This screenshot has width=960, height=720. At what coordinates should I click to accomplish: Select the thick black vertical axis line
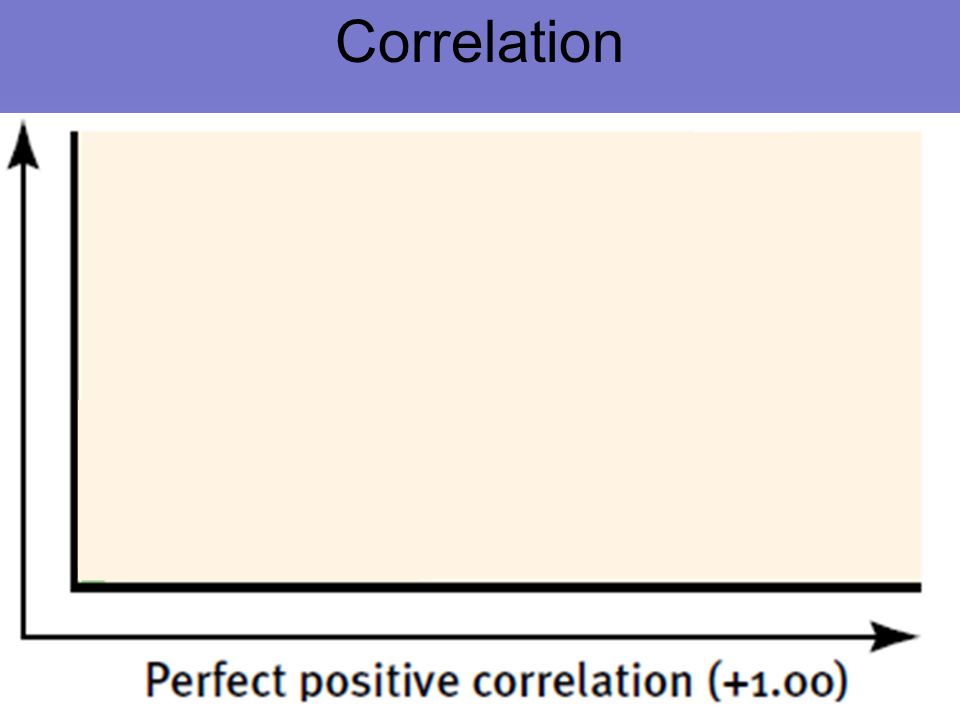(x=75, y=361)
